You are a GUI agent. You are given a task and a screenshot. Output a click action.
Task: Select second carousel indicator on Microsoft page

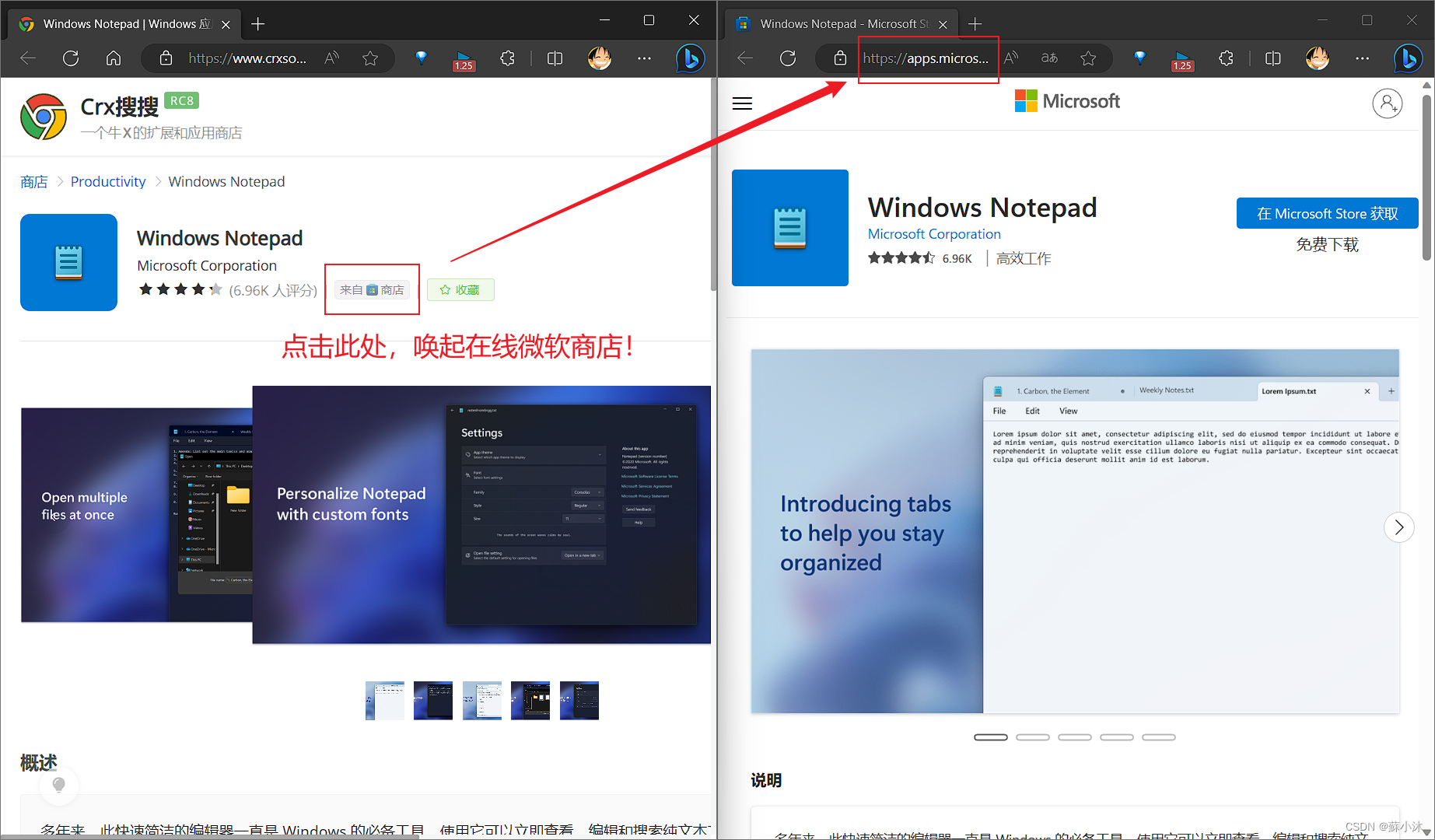pos(1033,737)
